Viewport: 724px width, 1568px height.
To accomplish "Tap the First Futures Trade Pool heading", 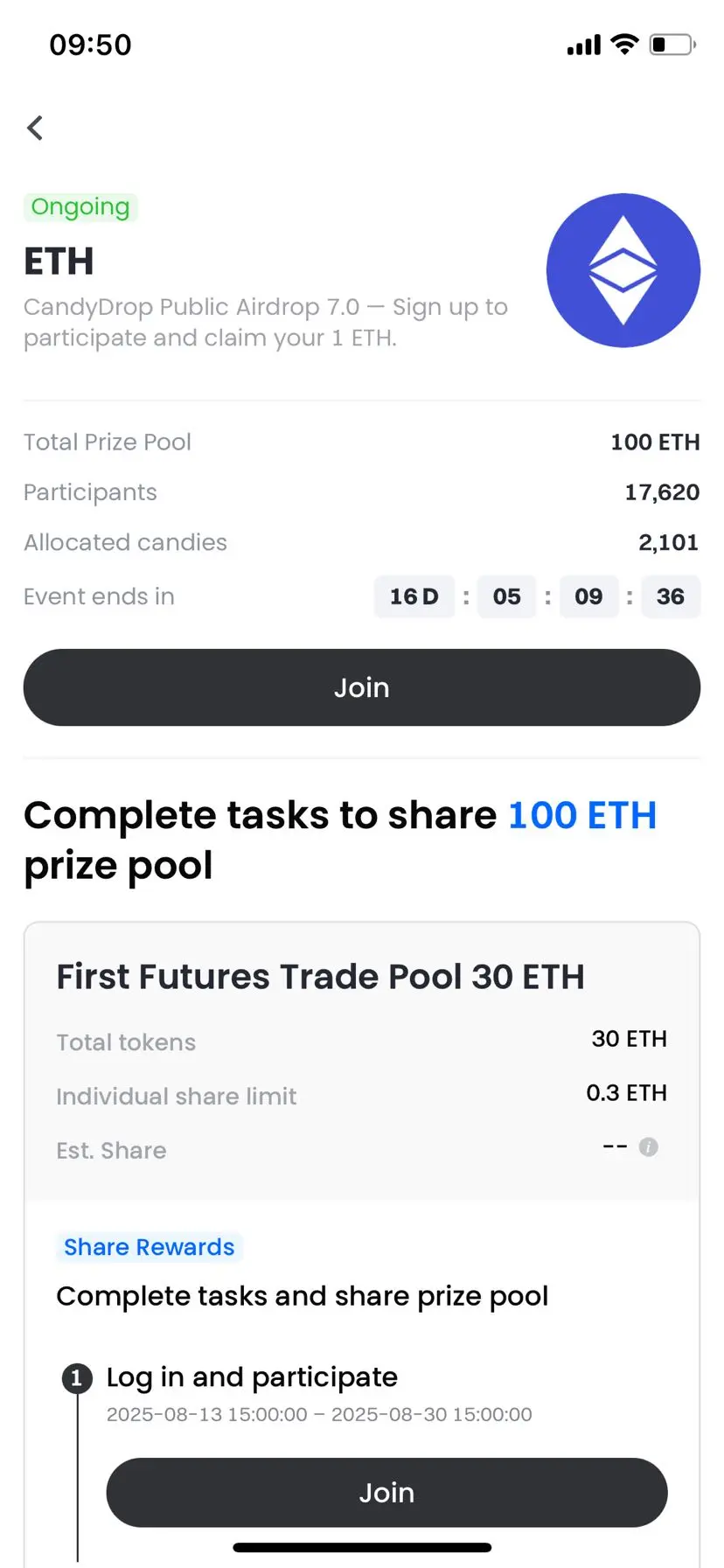I will [x=320, y=977].
